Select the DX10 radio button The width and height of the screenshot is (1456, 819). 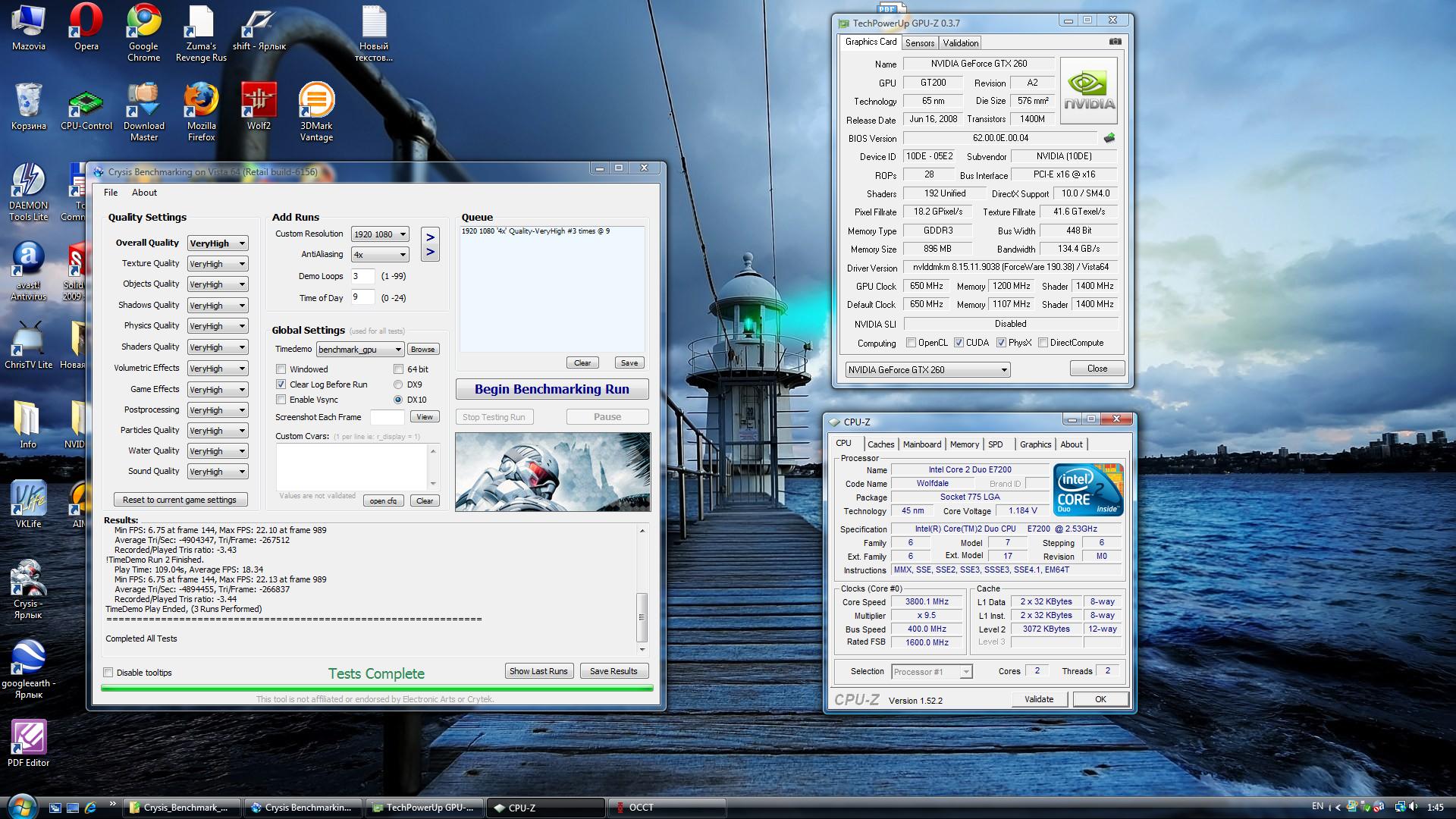point(398,400)
